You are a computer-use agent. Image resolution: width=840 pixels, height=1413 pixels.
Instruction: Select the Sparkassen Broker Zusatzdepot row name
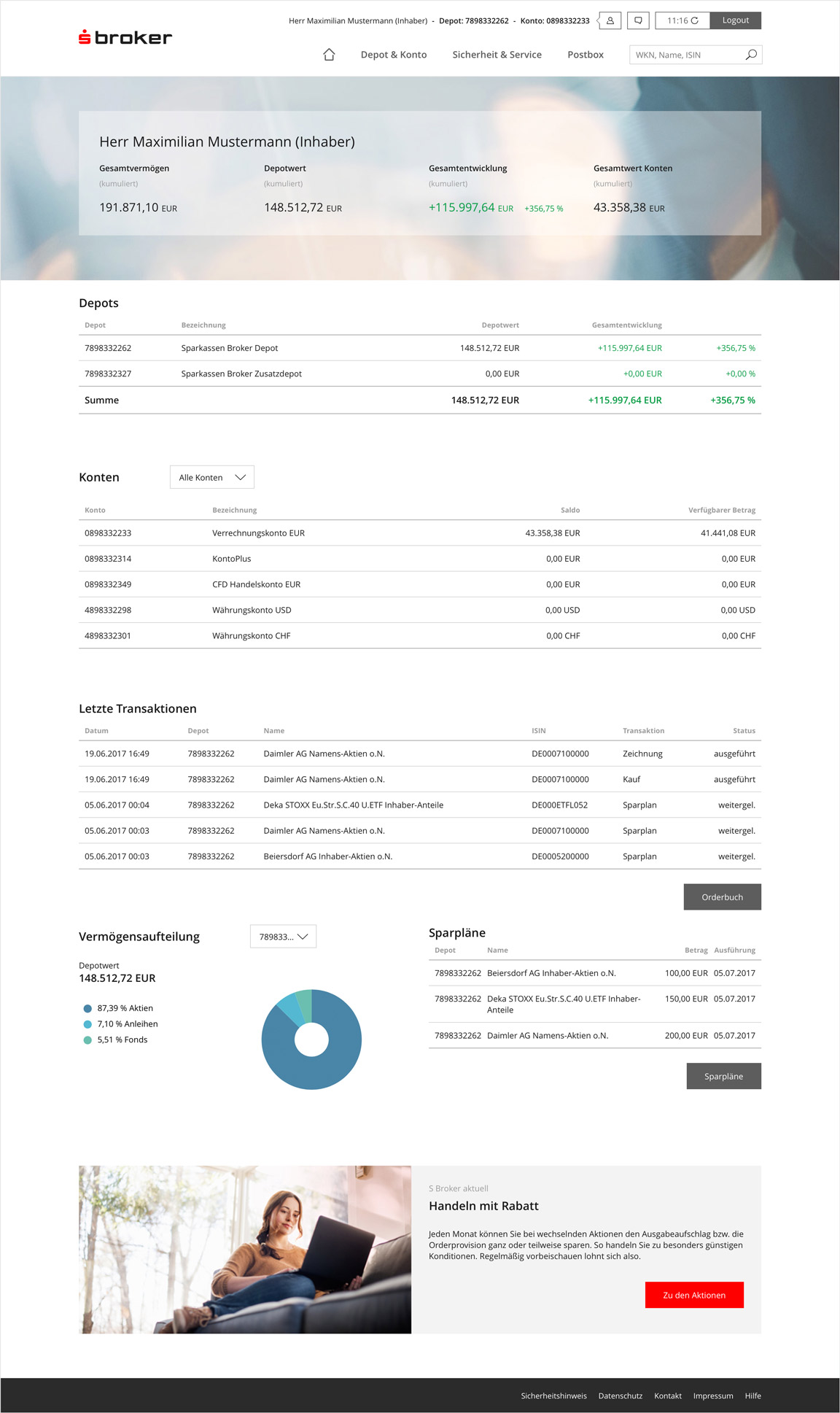[241, 373]
